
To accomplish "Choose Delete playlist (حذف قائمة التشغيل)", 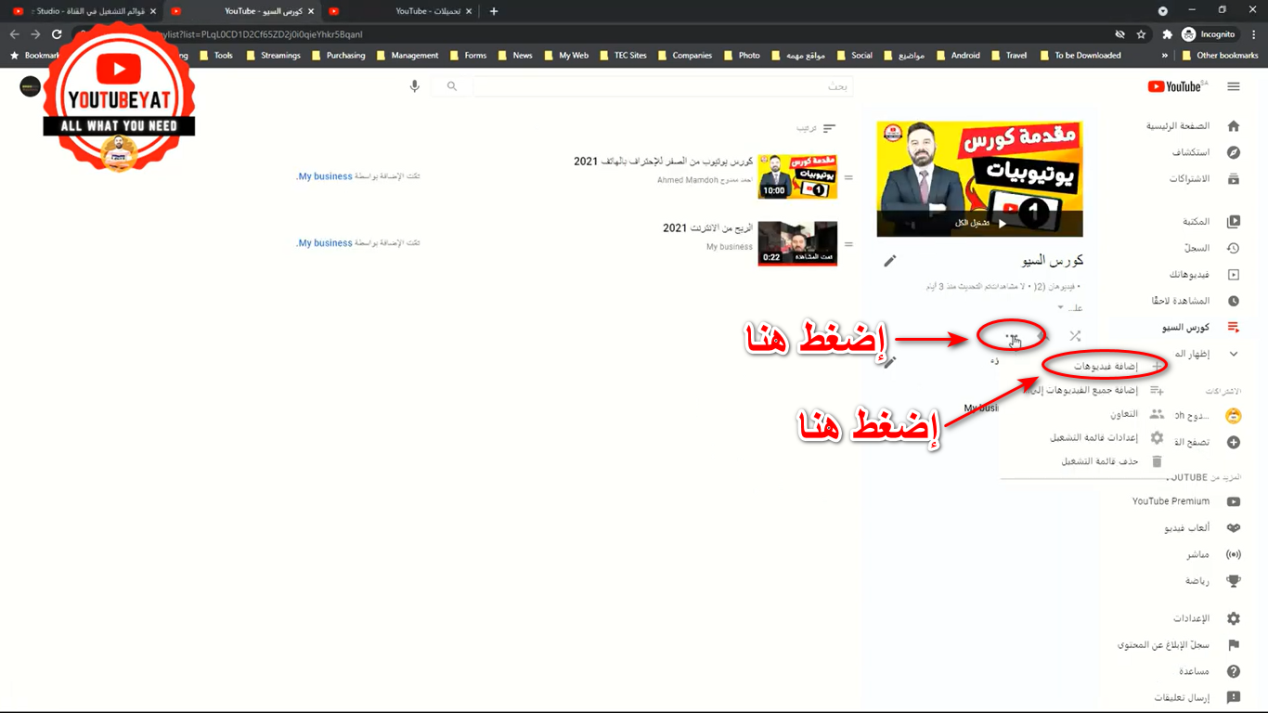I will pyautogui.click(x=1099, y=462).
